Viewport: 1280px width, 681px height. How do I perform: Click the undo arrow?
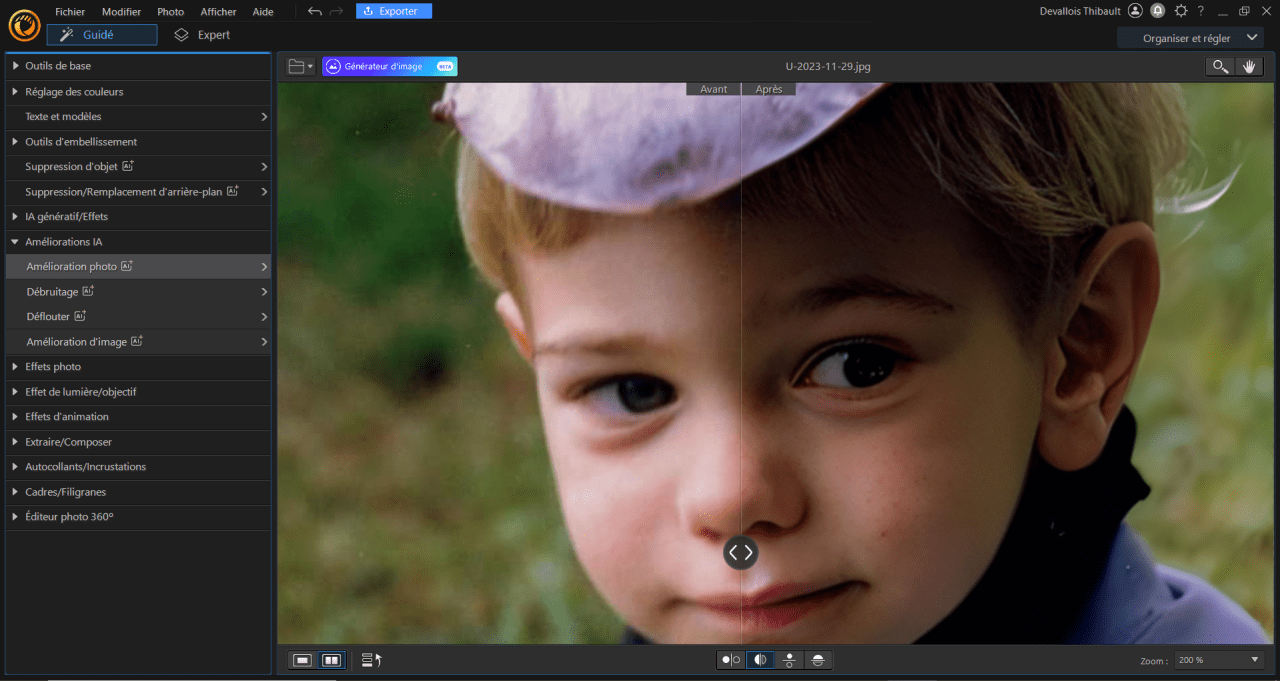(x=314, y=11)
